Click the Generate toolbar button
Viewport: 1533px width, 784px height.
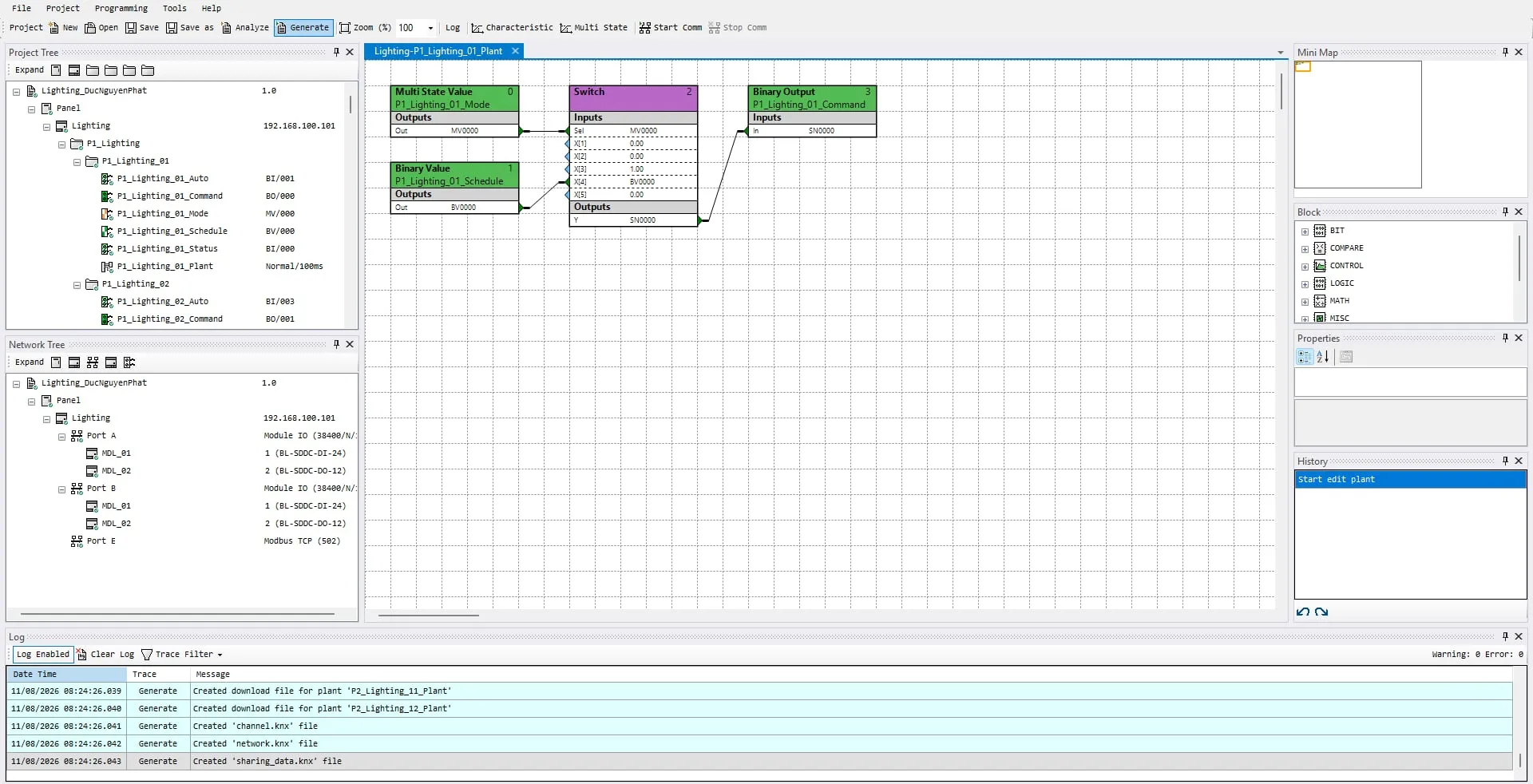(x=303, y=28)
